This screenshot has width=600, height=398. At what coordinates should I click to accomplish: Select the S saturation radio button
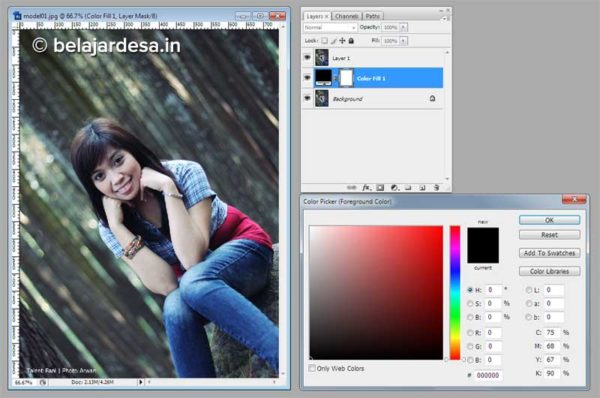point(470,303)
